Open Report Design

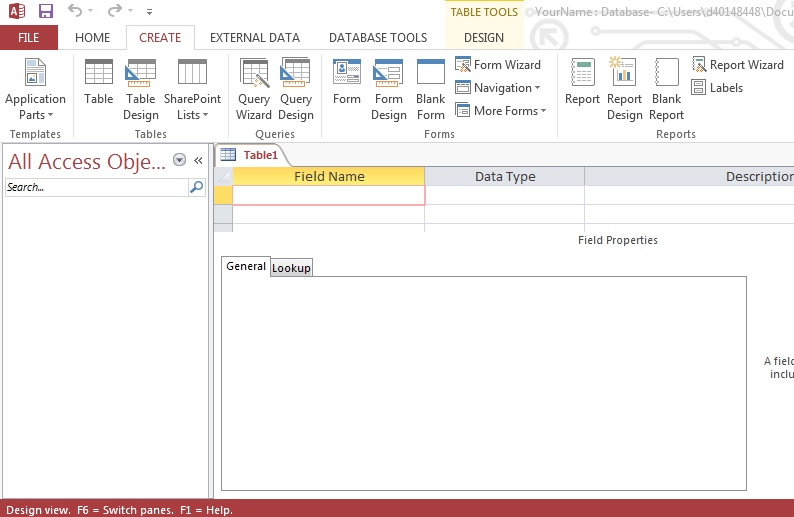coord(624,89)
